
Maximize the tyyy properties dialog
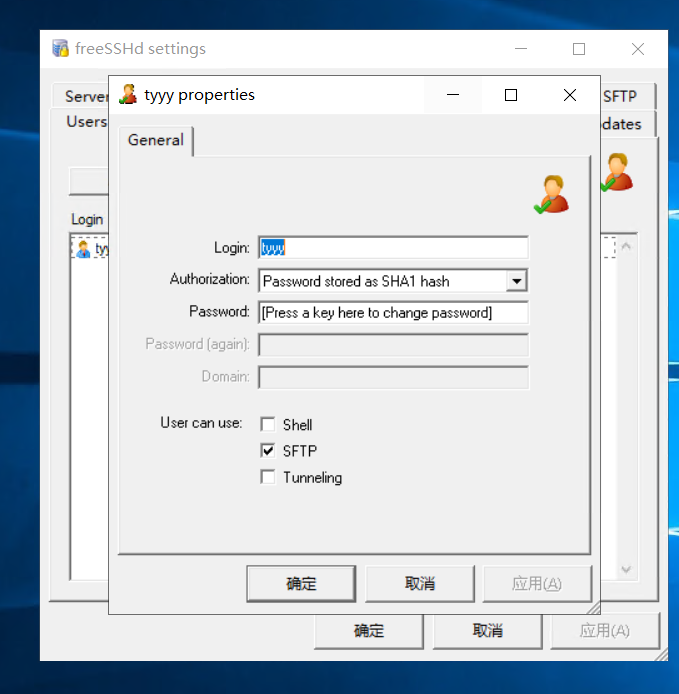tap(511, 95)
